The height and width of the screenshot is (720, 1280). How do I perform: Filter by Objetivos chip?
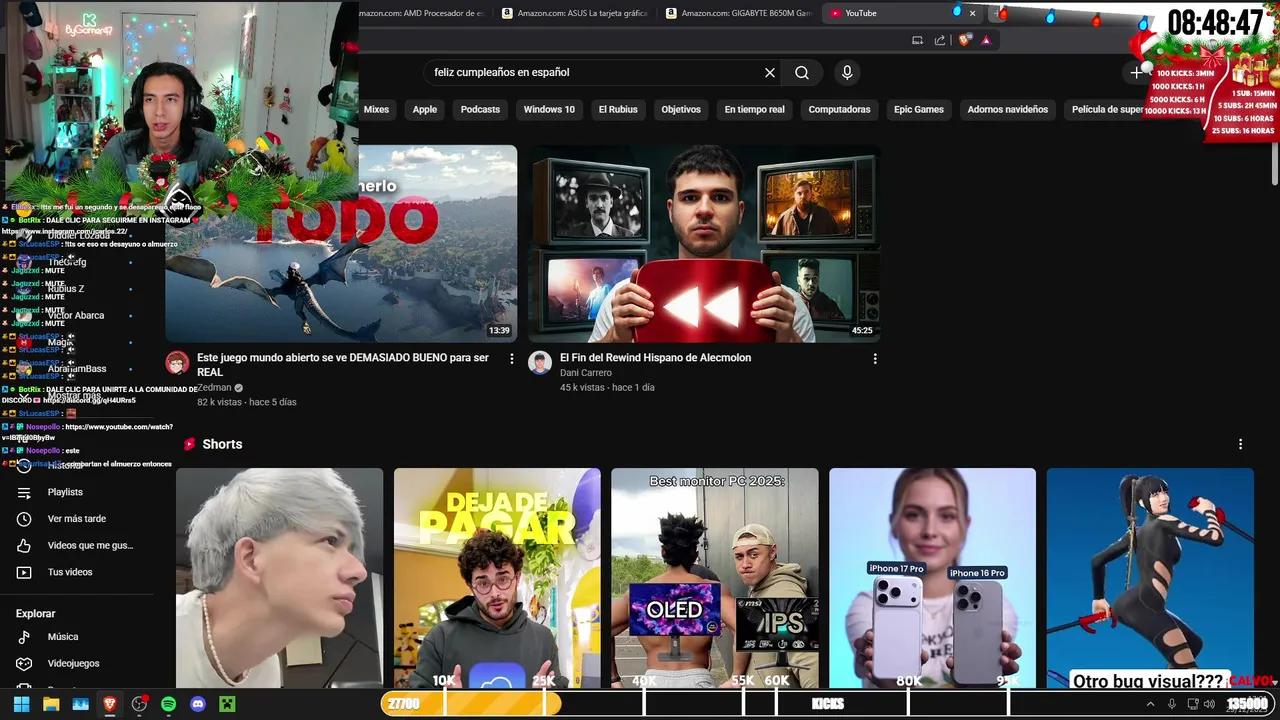point(681,109)
